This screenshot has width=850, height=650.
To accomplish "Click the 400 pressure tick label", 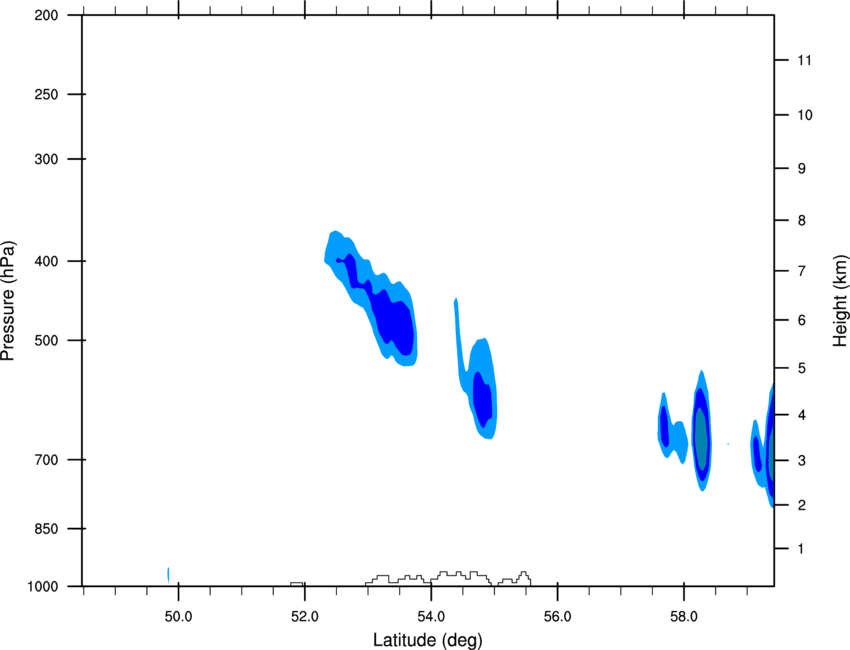I will (x=46, y=261).
